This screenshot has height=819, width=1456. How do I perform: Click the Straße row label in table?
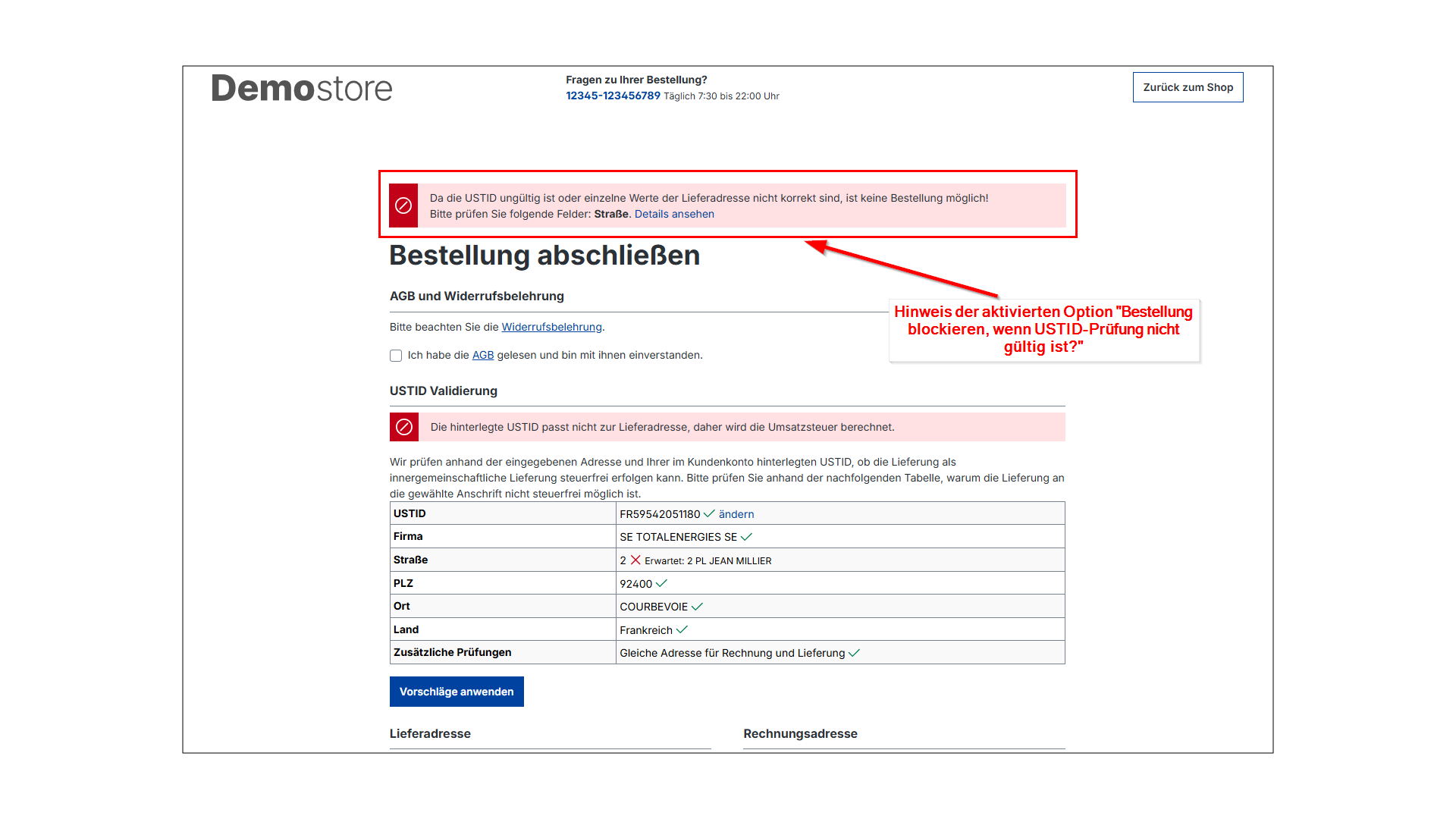[x=410, y=560]
